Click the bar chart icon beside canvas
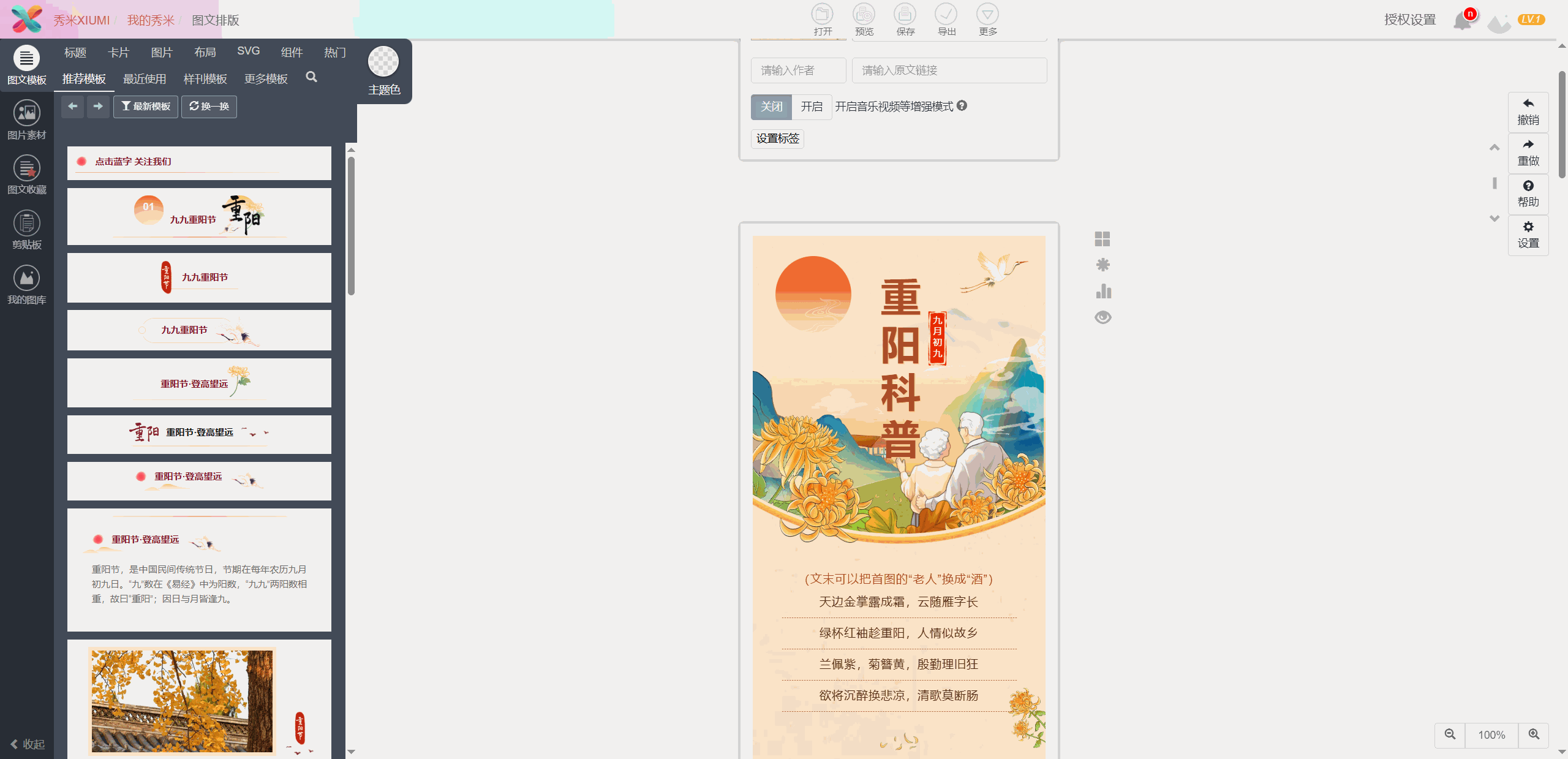This screenshot has height=759, width=1568. (1103, 291)
